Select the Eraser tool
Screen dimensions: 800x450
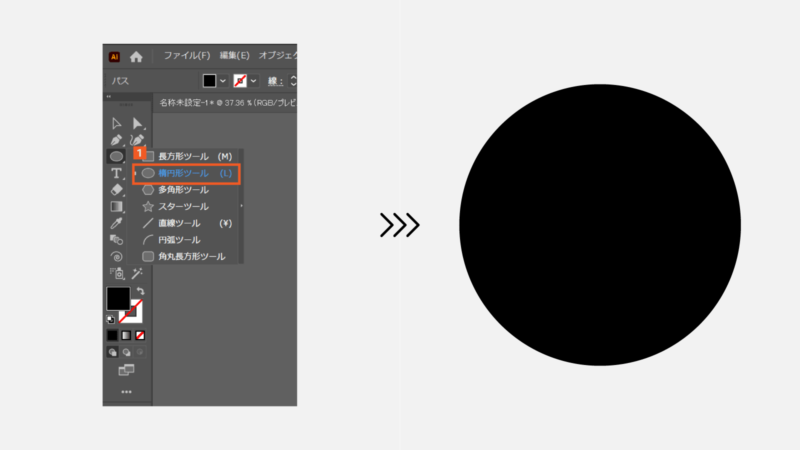coord(117,189)
